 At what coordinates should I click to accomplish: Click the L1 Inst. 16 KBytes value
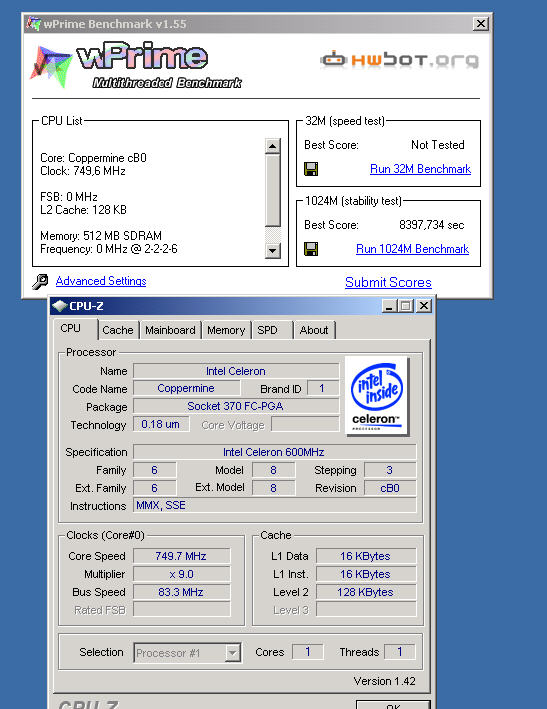pyautogui.click(x=365, y=574)
